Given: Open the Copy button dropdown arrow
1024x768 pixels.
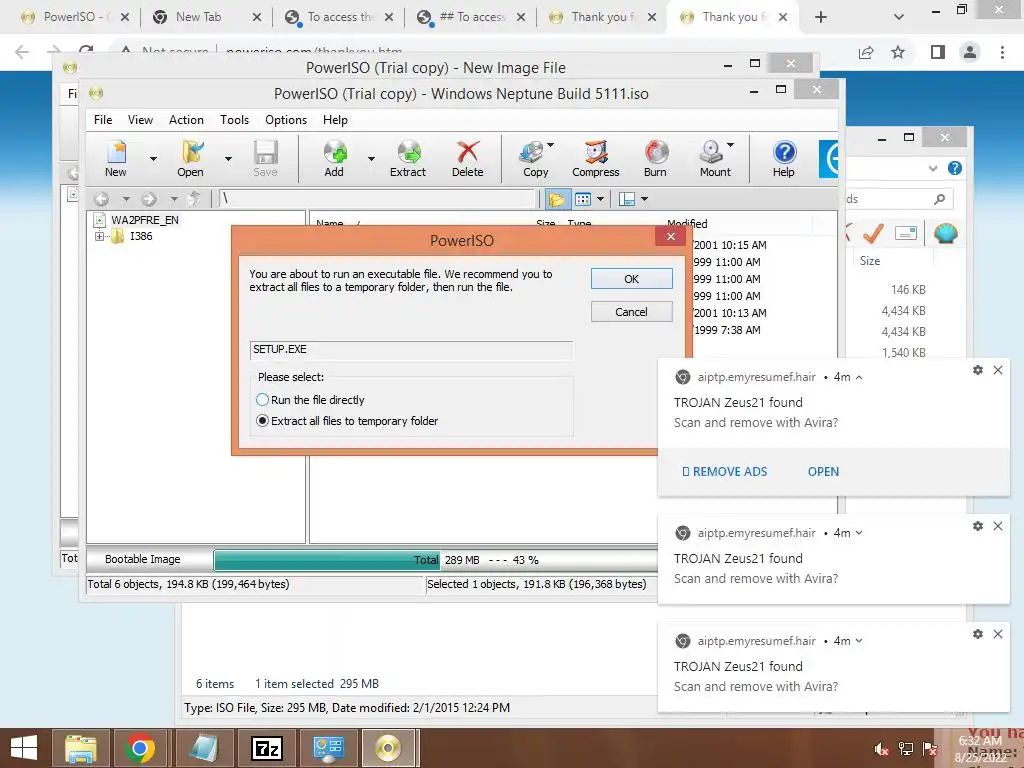Looking at the screenshot, I should click(551, 145).
